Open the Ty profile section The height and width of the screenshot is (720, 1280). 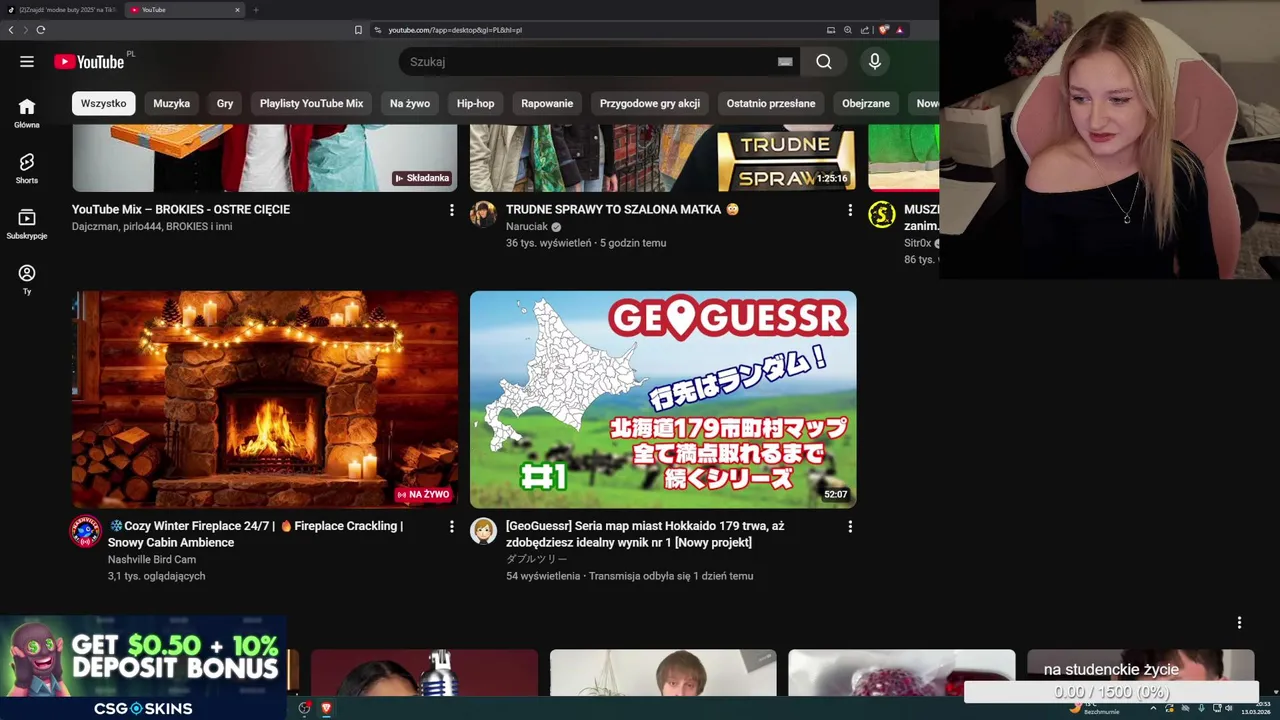(x=27, y=279)
